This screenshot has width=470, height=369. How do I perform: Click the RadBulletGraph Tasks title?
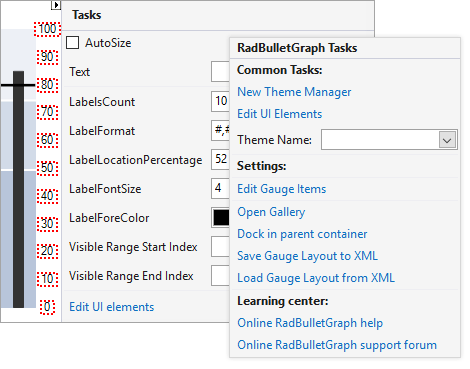(x=297, y=48)
